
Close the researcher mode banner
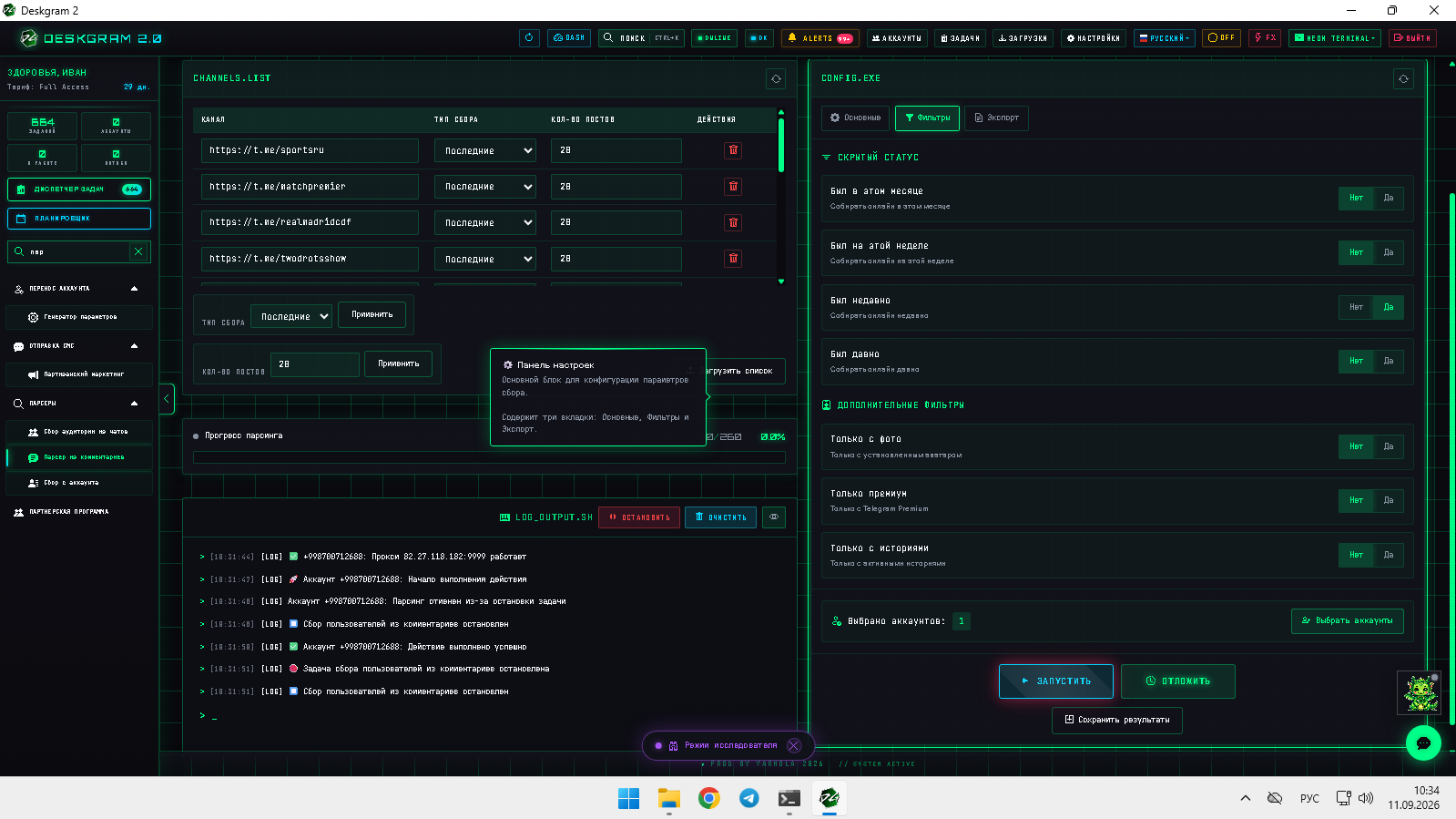coord(794,745)
